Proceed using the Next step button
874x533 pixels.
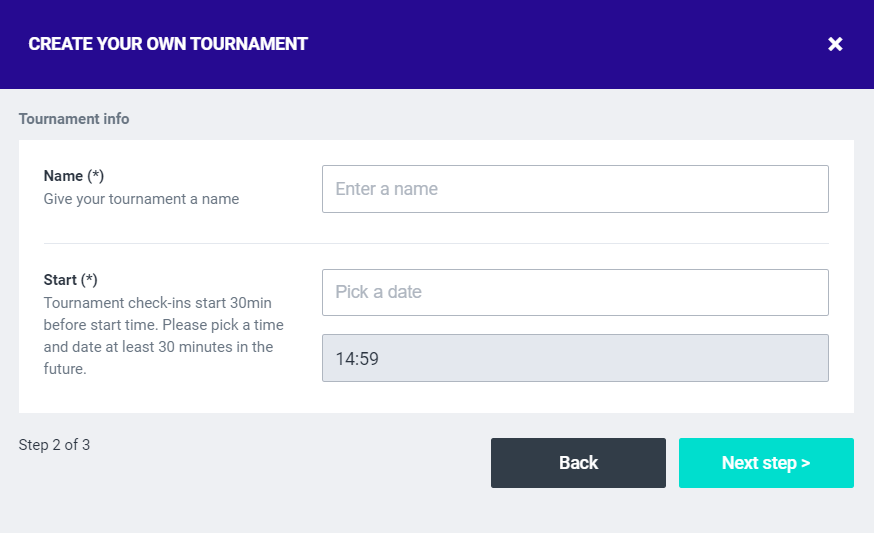tap(766, 463)
